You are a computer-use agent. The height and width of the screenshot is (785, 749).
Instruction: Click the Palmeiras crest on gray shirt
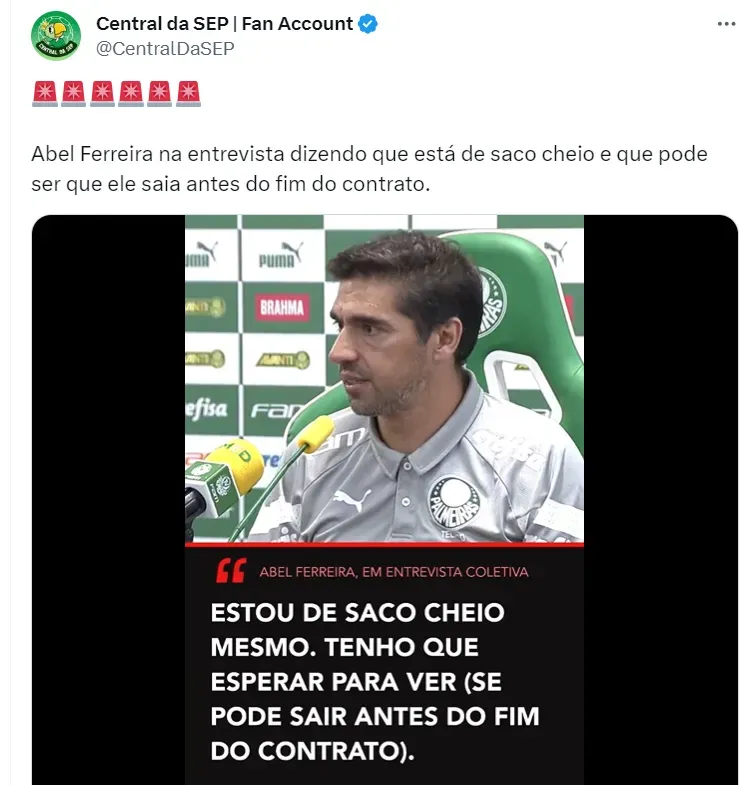[x=454, y=502]
